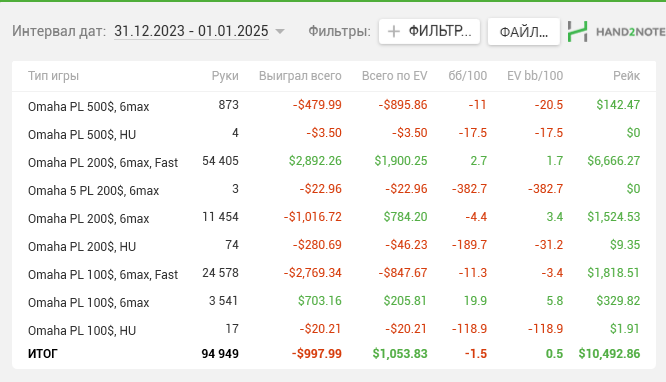Screen dimensions: 666x382
Task: Open the date interval dropdown arrow
Action: [279, 31]
